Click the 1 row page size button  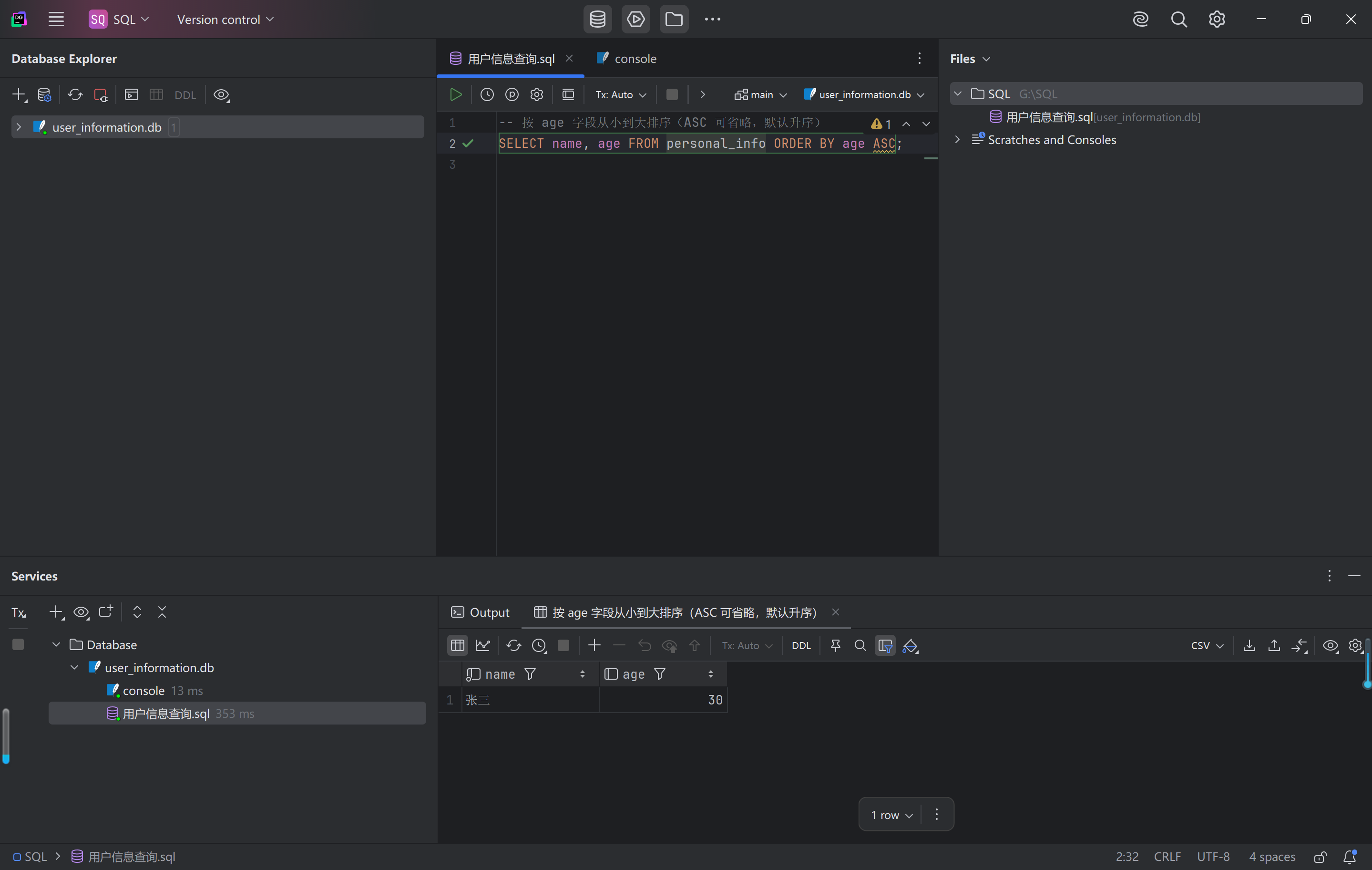[x=891, y=815]
